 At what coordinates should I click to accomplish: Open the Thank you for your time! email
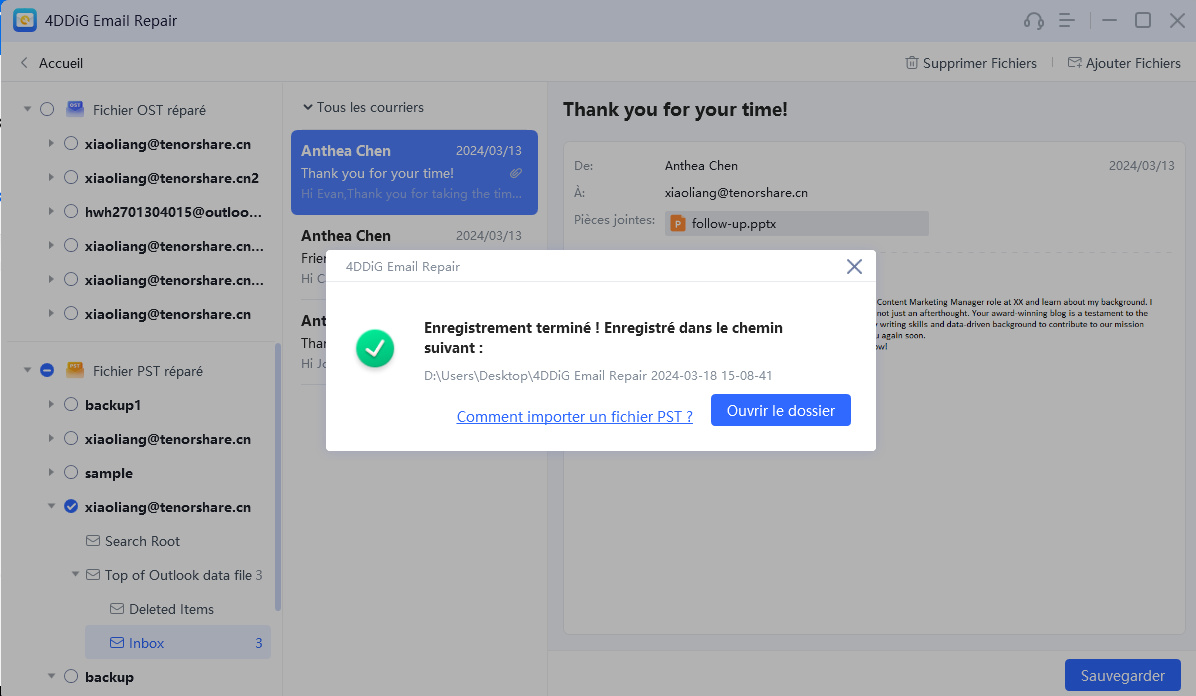point(414,172)
